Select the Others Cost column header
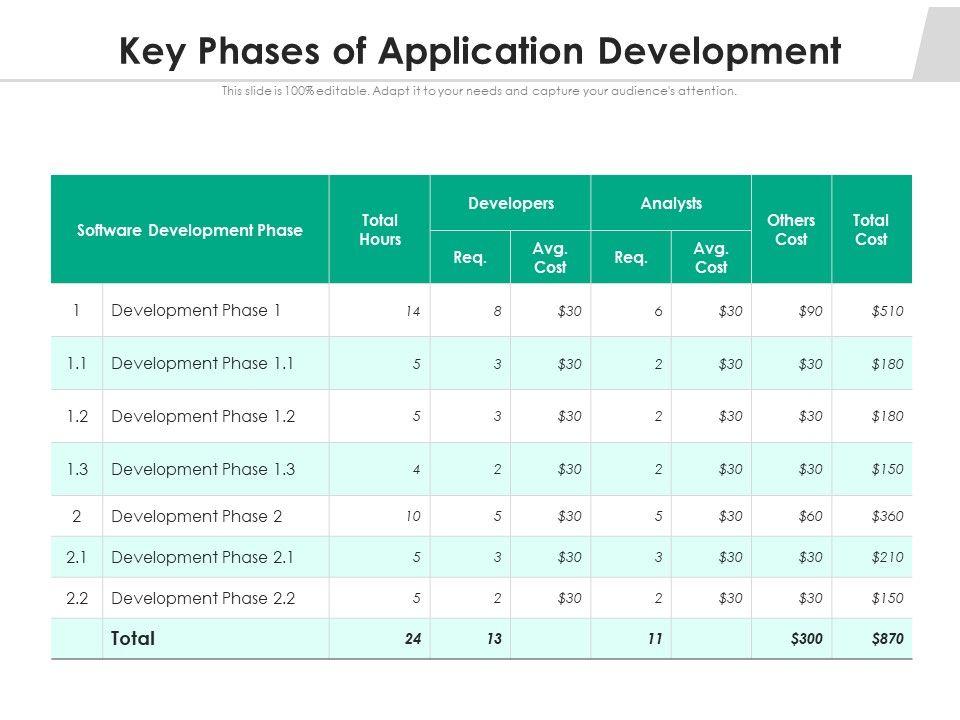The image size is (960, 720). click(x=791, y=230)
